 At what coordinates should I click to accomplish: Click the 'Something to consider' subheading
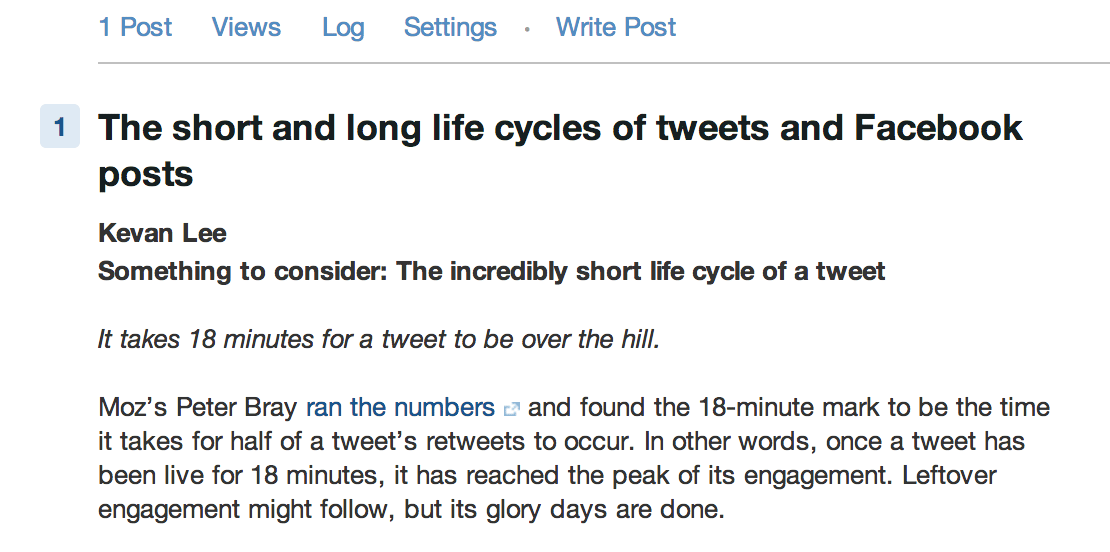coord(491,271)
